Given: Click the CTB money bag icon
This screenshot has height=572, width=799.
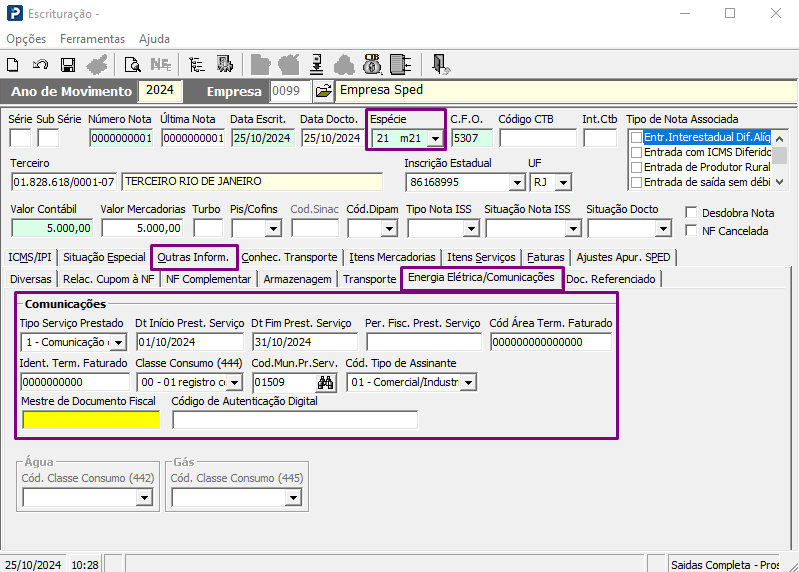Looking at the screenshot, I should click(x=372, y=65).
